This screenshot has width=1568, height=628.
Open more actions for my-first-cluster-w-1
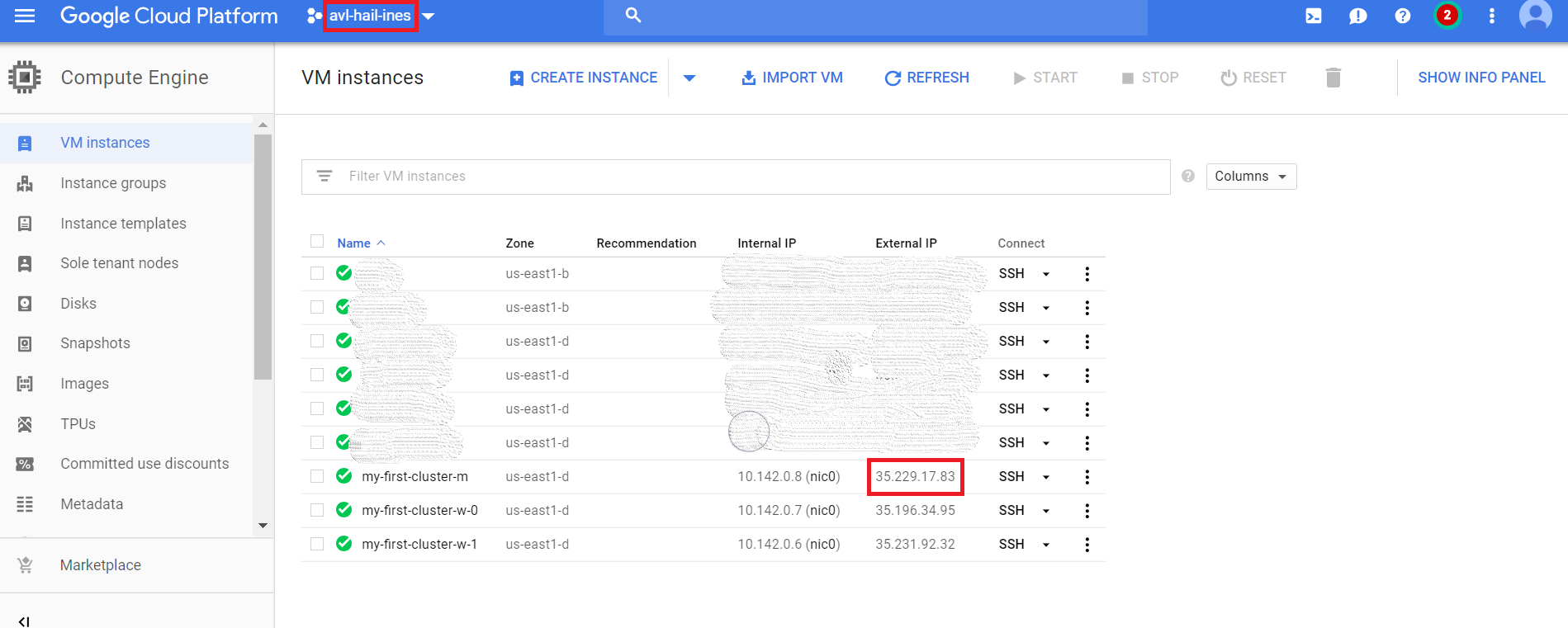(1087, 545)
